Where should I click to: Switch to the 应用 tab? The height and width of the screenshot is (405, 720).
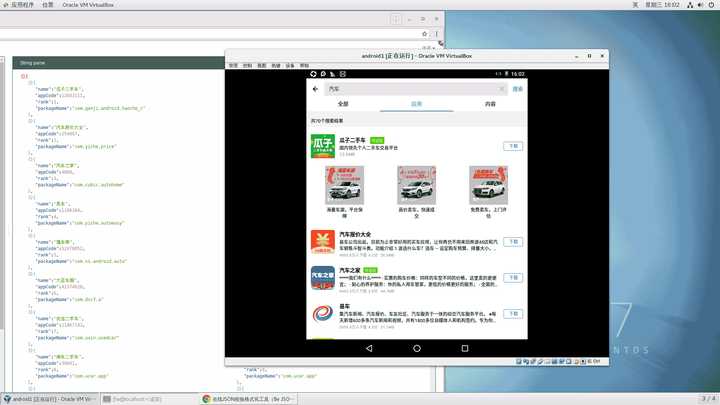416,104
